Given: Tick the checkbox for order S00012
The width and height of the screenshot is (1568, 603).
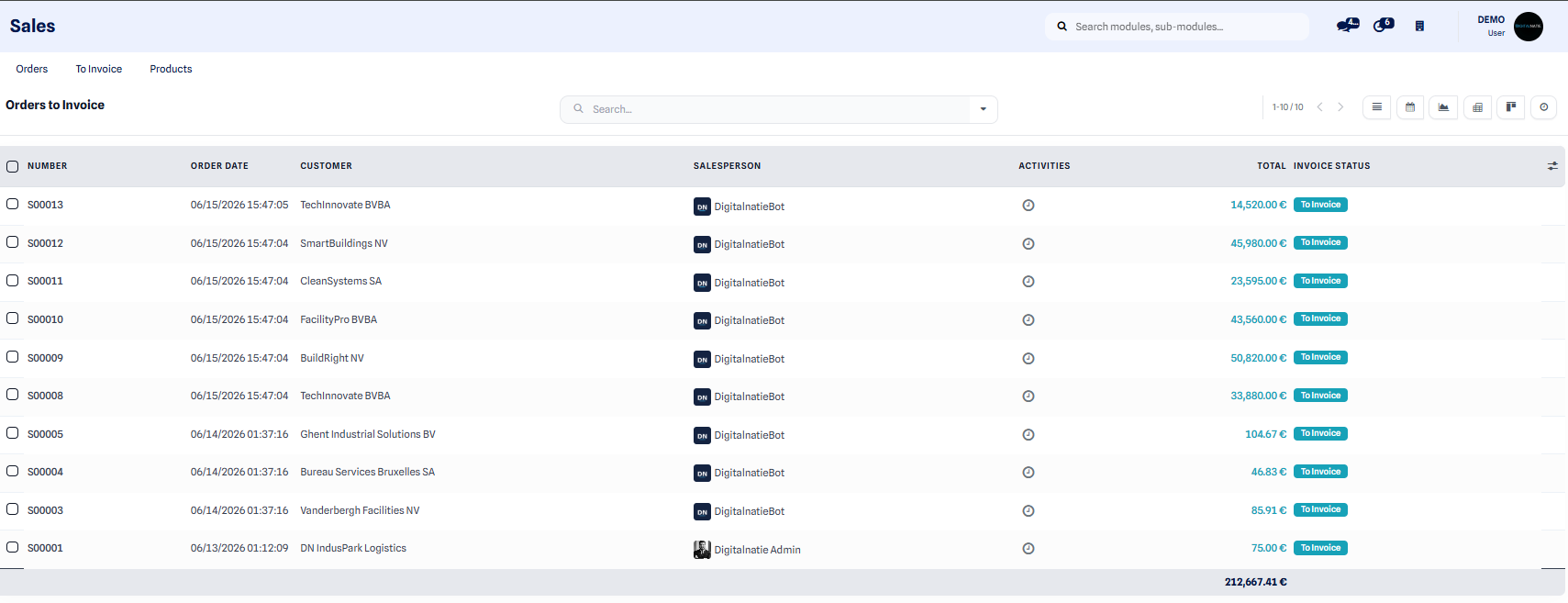Looking at the screenshot, I should click(x=13, y=242).
